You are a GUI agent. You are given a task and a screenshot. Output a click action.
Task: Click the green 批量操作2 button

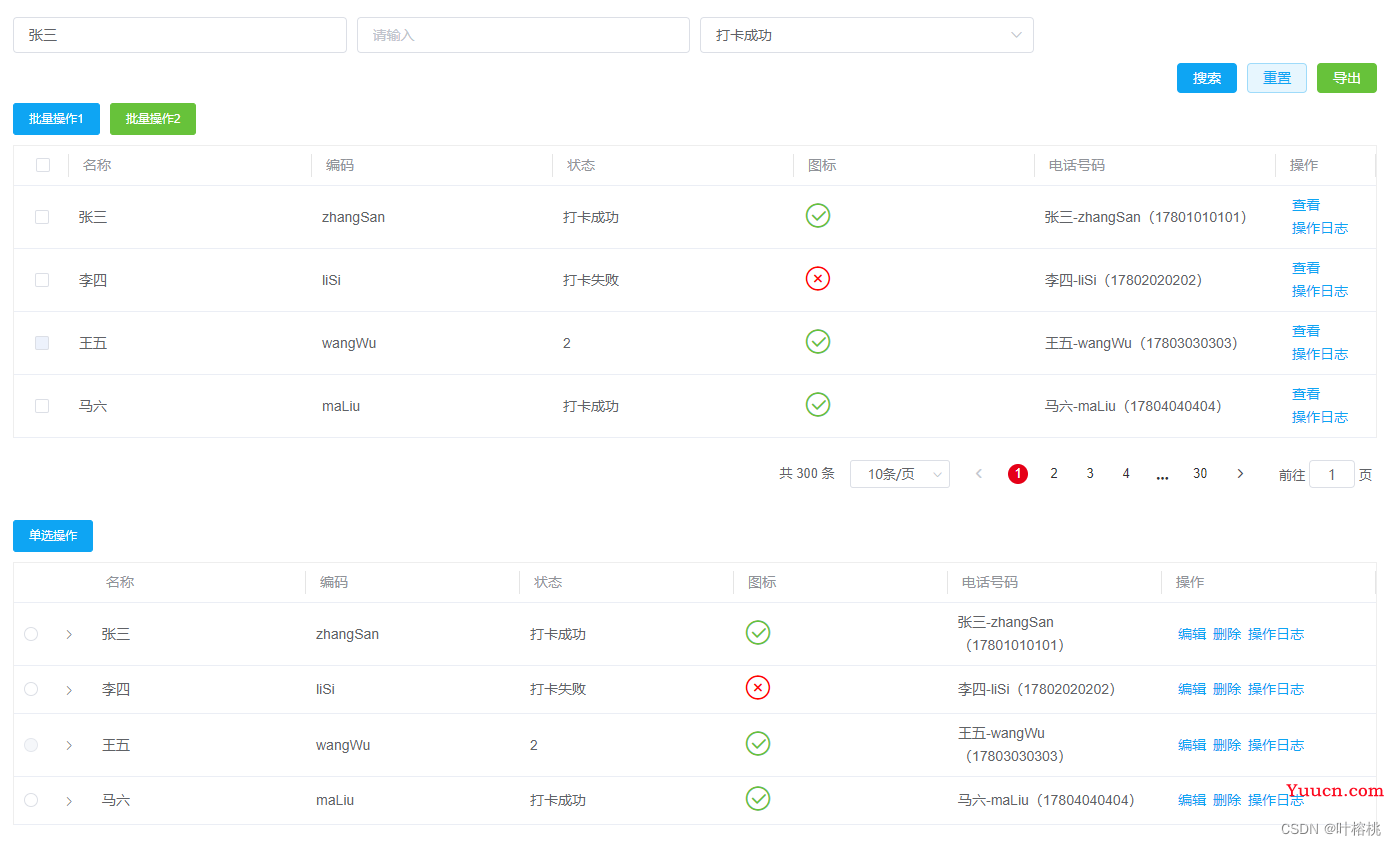(153, 119)
